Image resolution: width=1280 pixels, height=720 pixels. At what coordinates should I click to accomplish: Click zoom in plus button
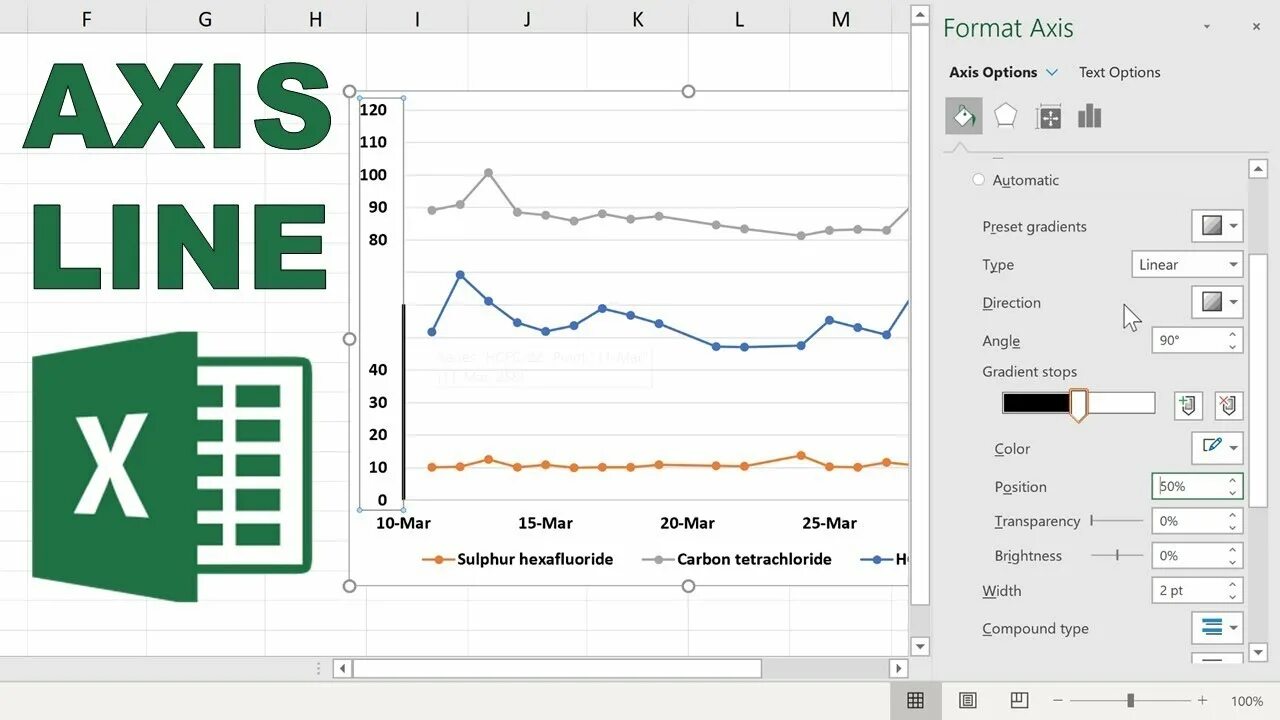pyautogui.click(x=1202, y=701)
